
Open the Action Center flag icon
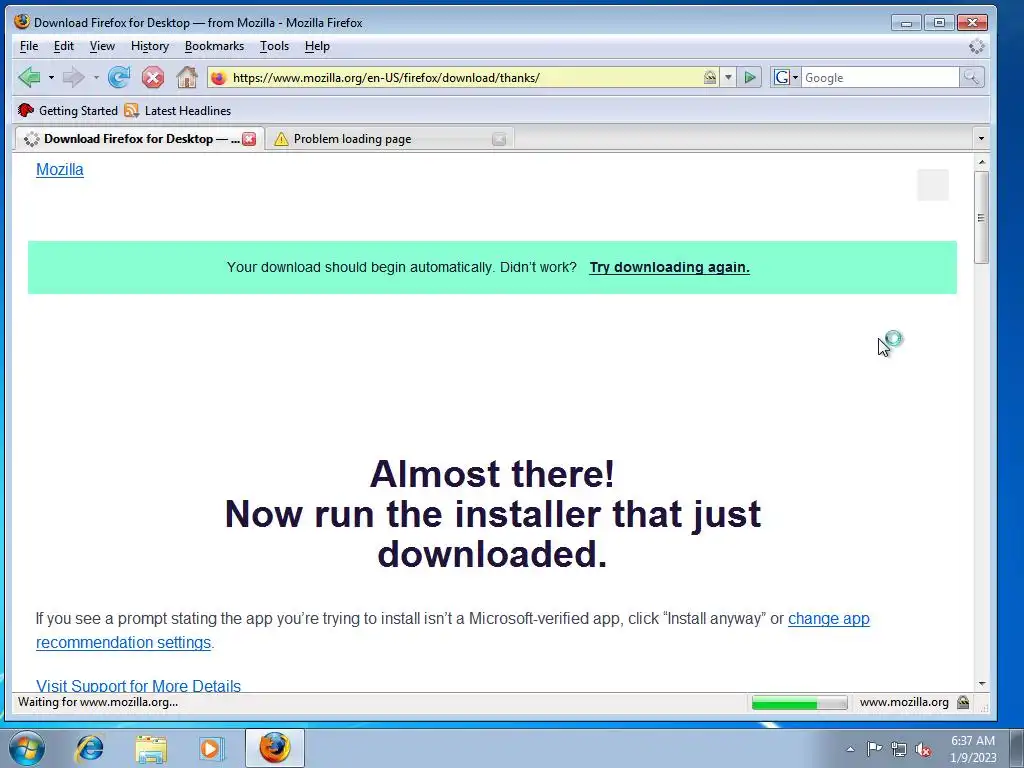(x=874, y=748)
